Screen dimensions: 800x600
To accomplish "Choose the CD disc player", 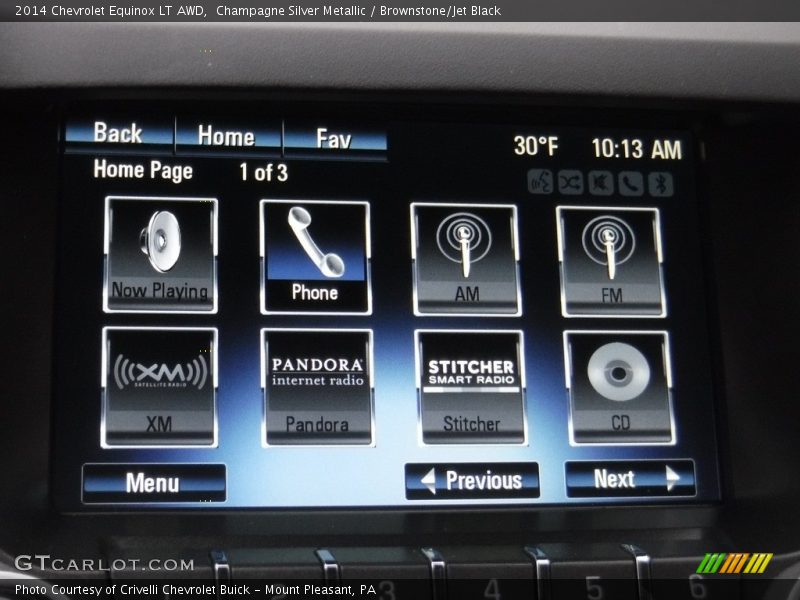I will [618, 387].
